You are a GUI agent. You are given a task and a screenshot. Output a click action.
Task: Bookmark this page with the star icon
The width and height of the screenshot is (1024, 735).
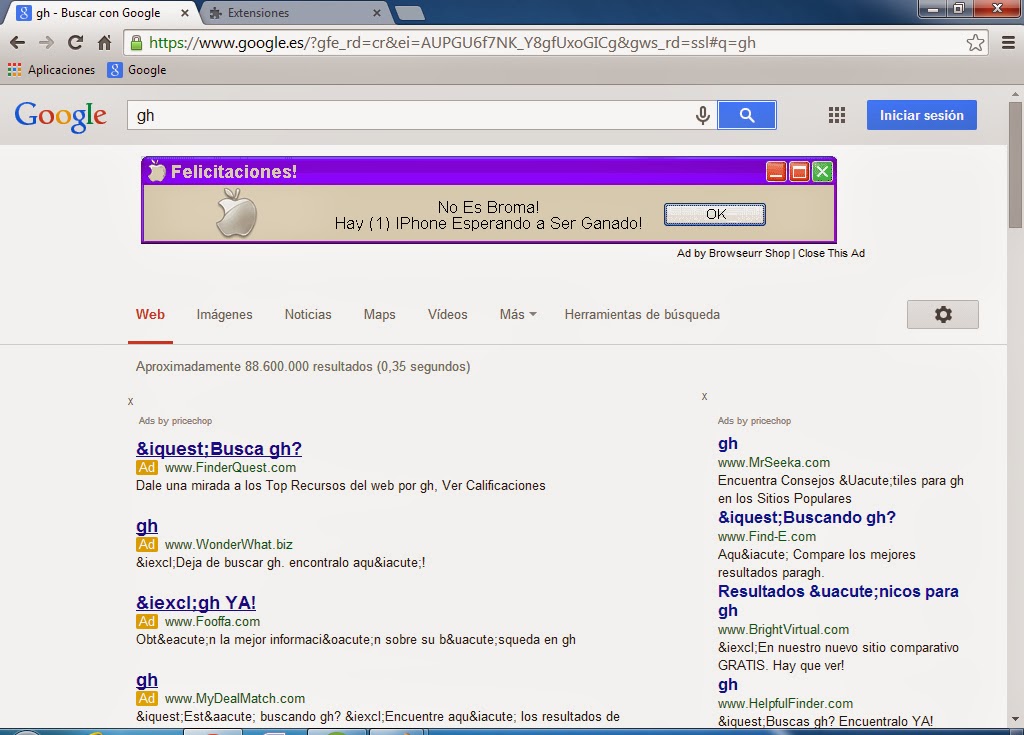(975, 43)
